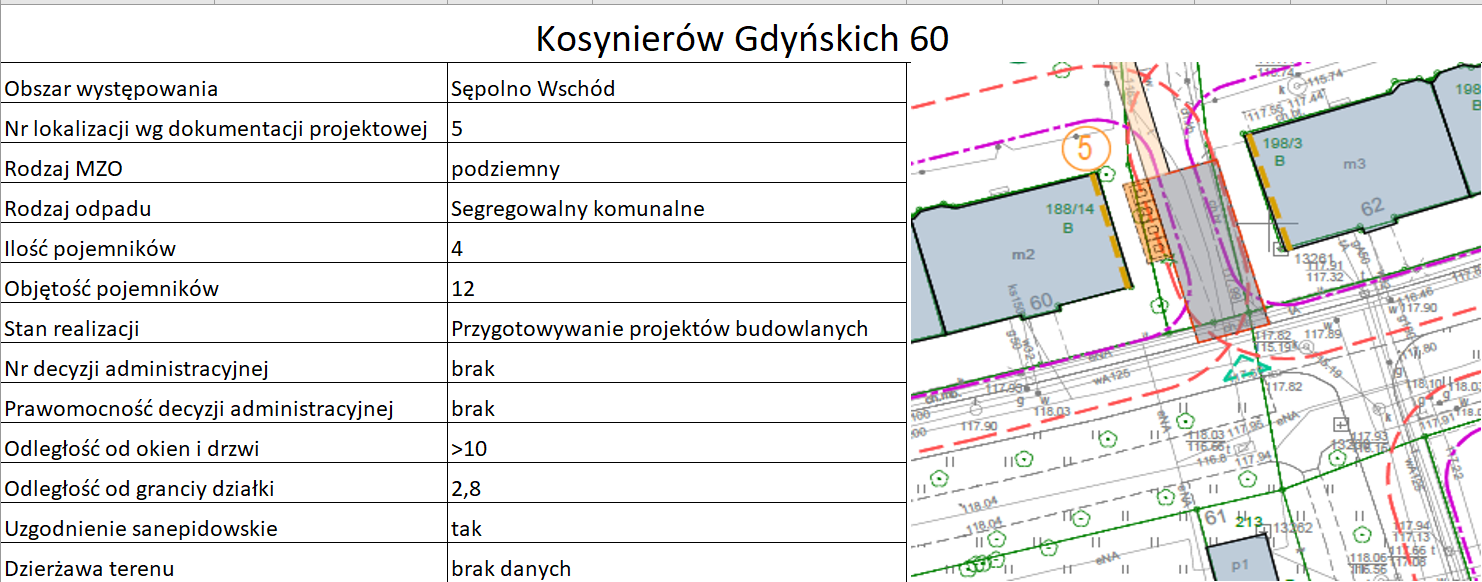Click the orange circled 5 map marker
The height and width of the screenshot is (582, 1482).
click(1086, 148)
